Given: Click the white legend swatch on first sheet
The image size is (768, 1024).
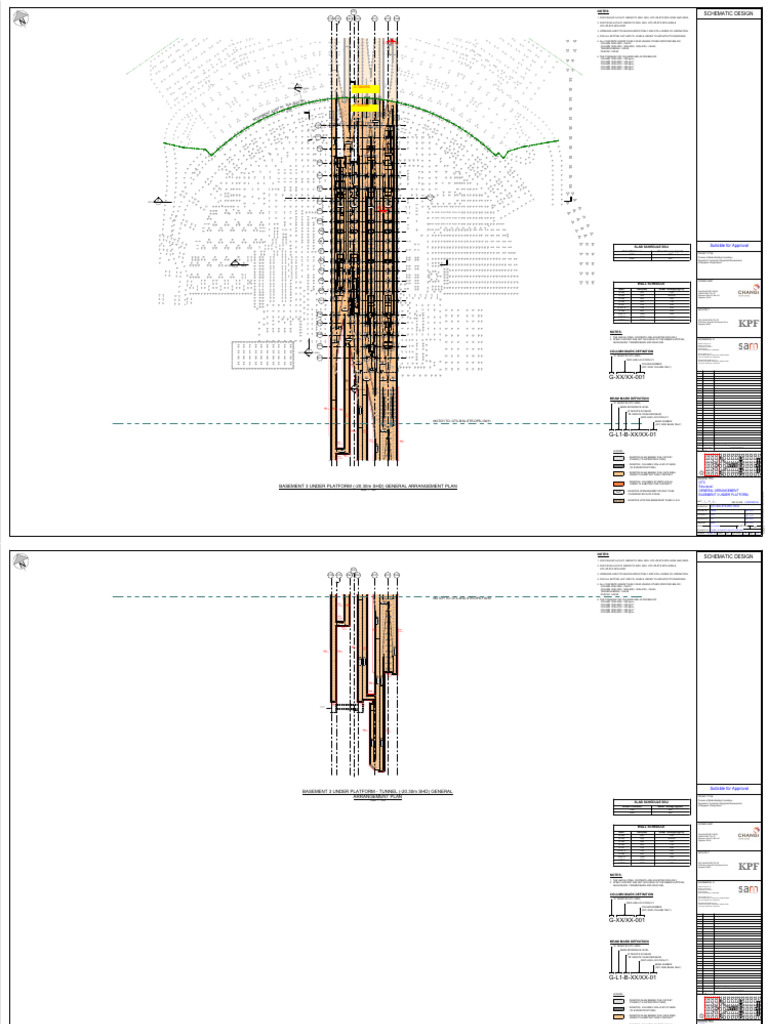Looking at the screenshot, I should [617, 458].
